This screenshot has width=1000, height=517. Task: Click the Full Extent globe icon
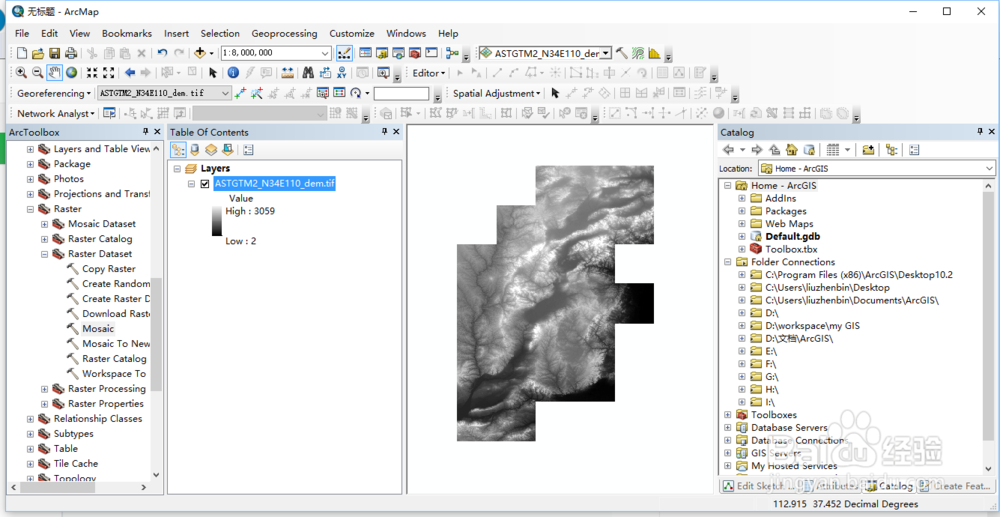(71, 73)
